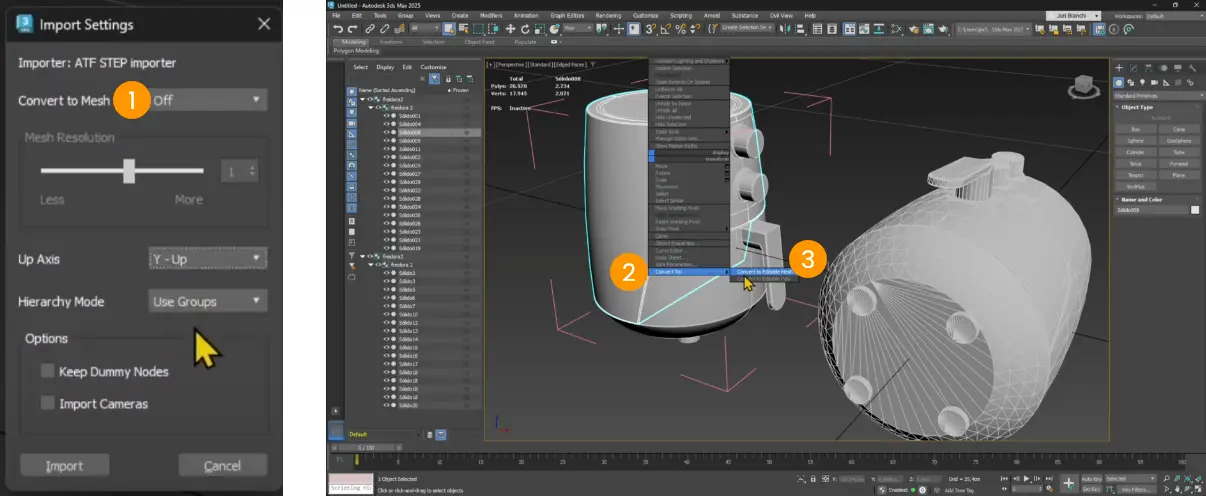Switch to the Modify command panel tab

(1133, 68)
